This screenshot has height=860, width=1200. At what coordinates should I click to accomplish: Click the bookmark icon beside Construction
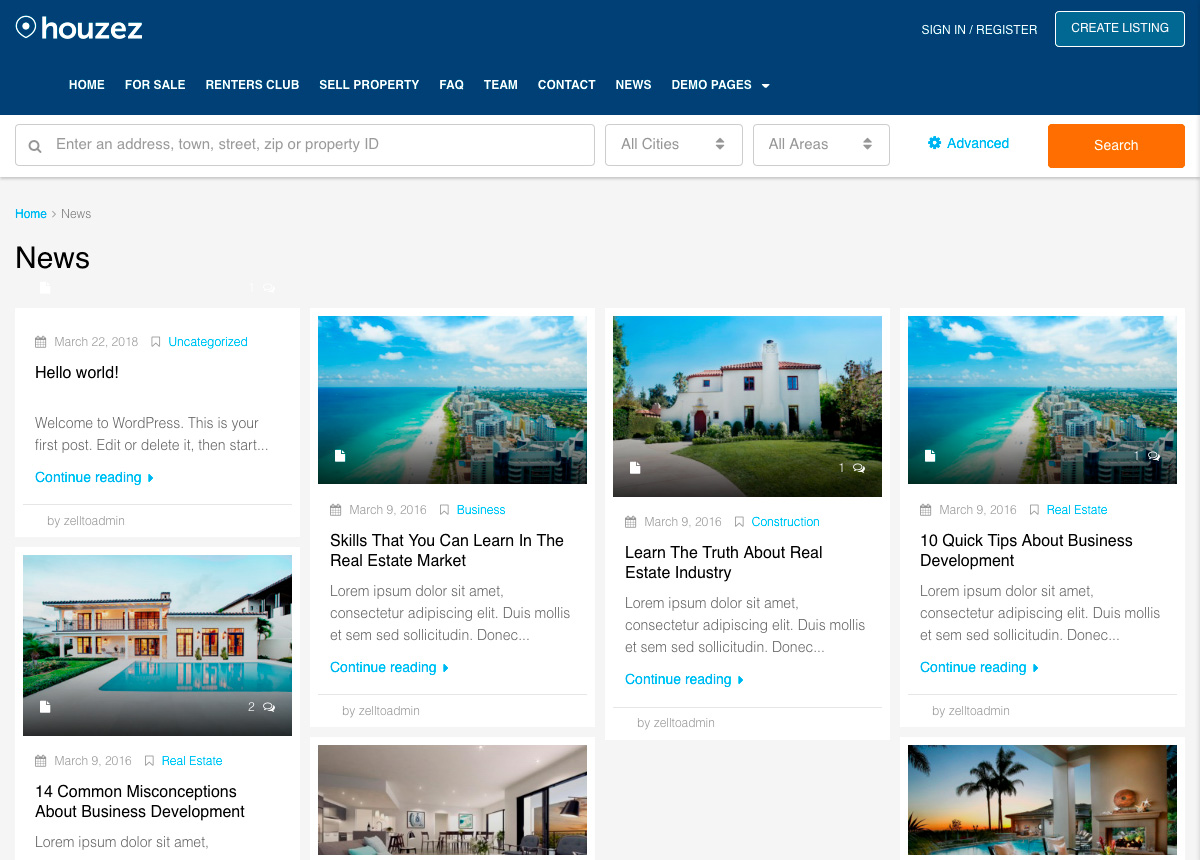click(739, 522)
